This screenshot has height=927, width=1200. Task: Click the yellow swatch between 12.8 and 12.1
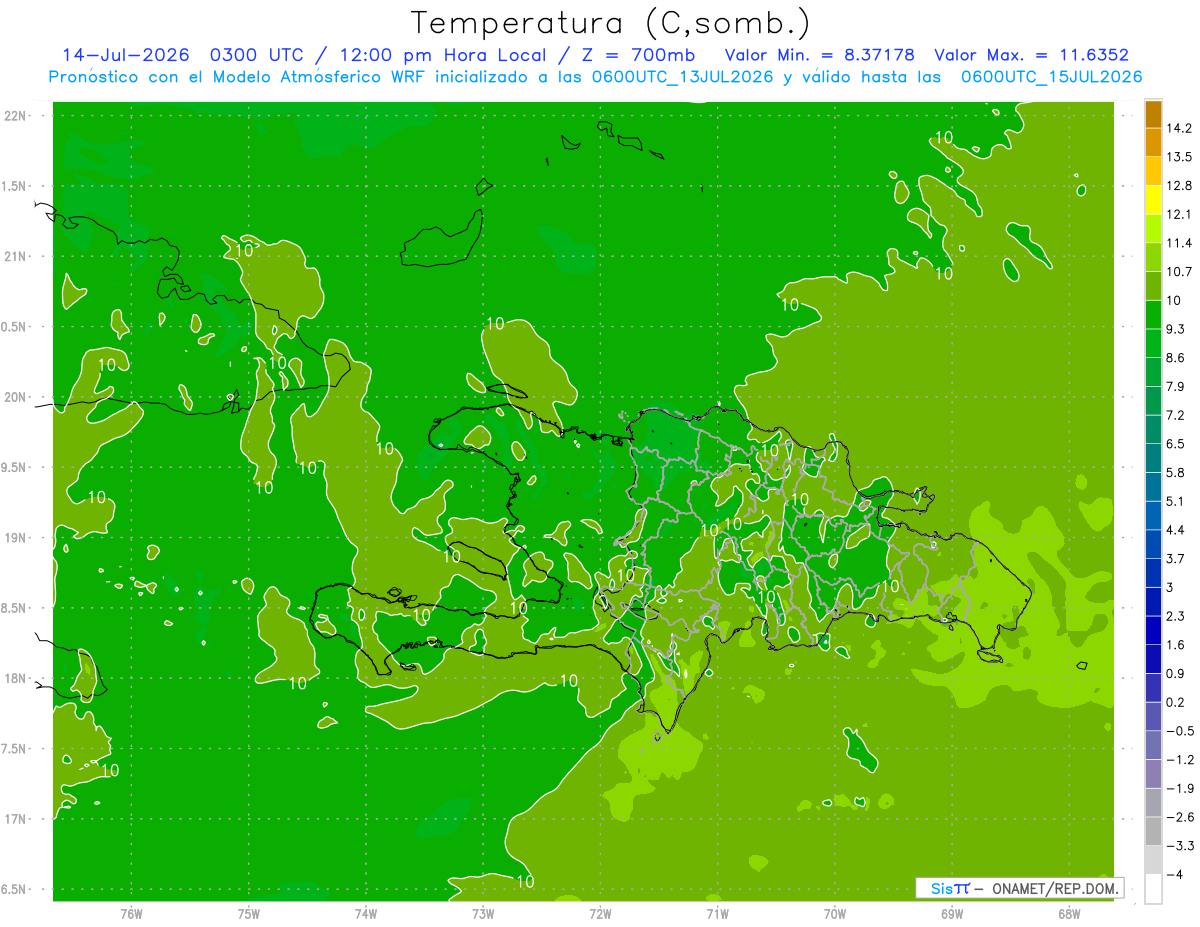click(x=1153, y=200)
